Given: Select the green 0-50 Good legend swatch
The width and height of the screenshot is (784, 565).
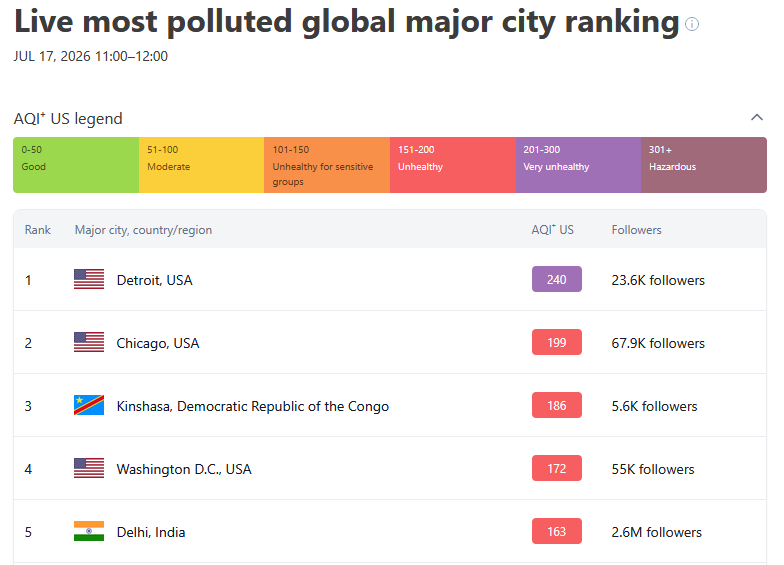Looking at the screenshot, I should [76, 165].
